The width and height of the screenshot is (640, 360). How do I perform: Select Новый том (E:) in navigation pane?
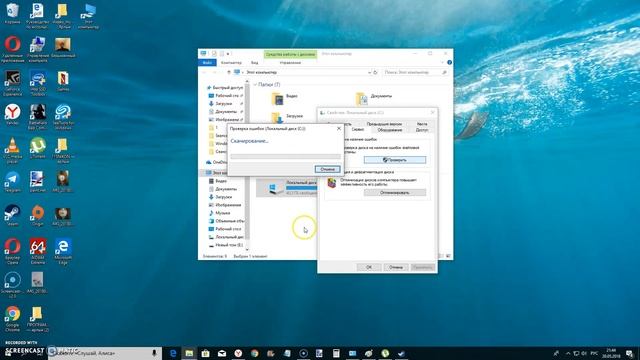click(x=226, y=245)
